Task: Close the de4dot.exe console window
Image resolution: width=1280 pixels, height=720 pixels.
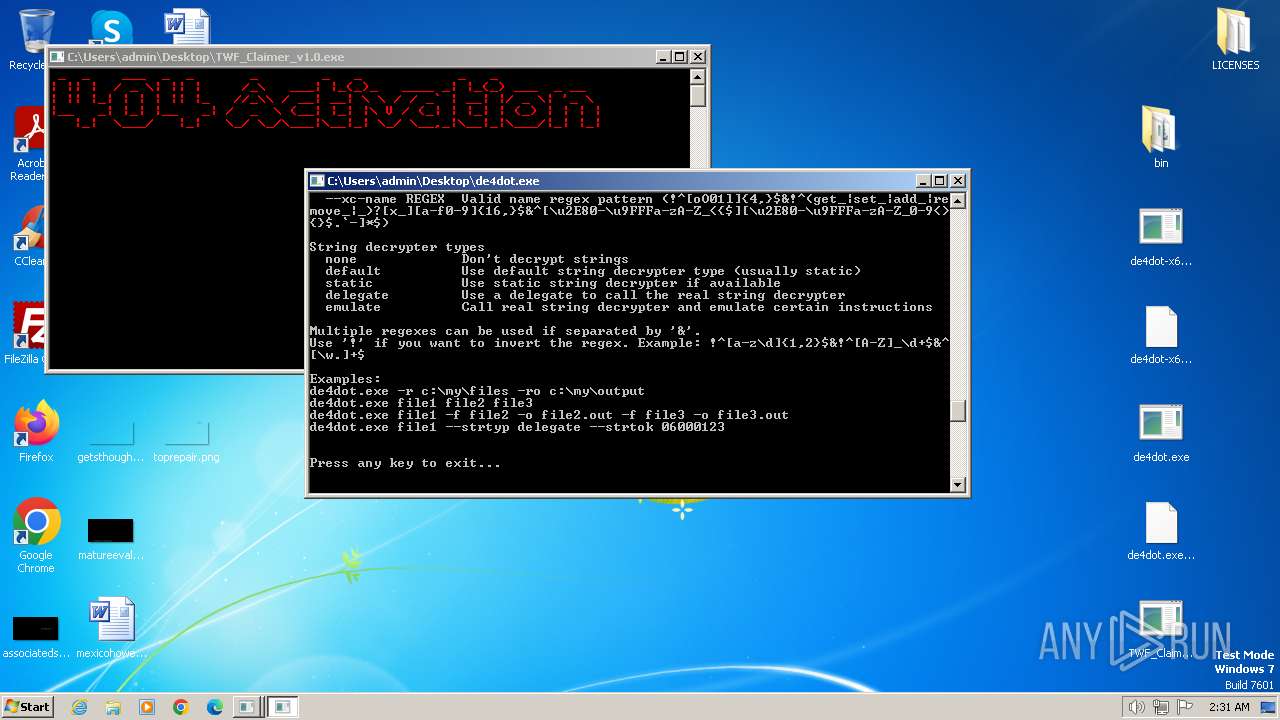Action: (958, 181)
